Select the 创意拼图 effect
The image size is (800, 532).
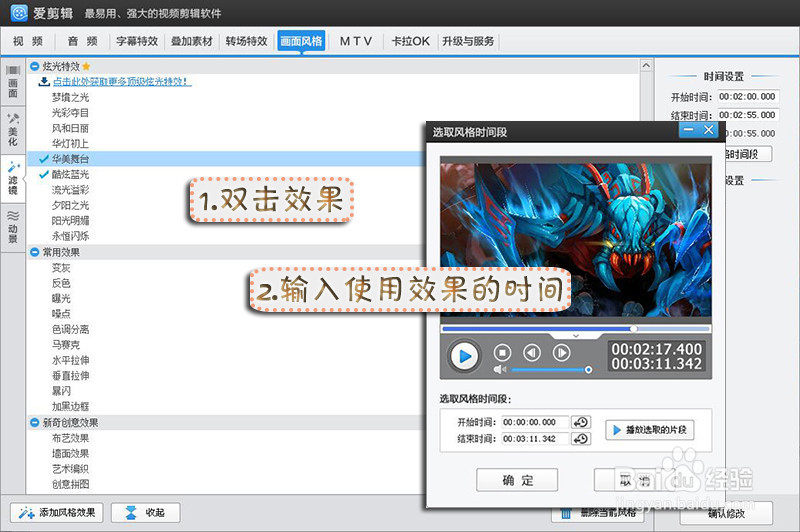[x=70, y=484]
